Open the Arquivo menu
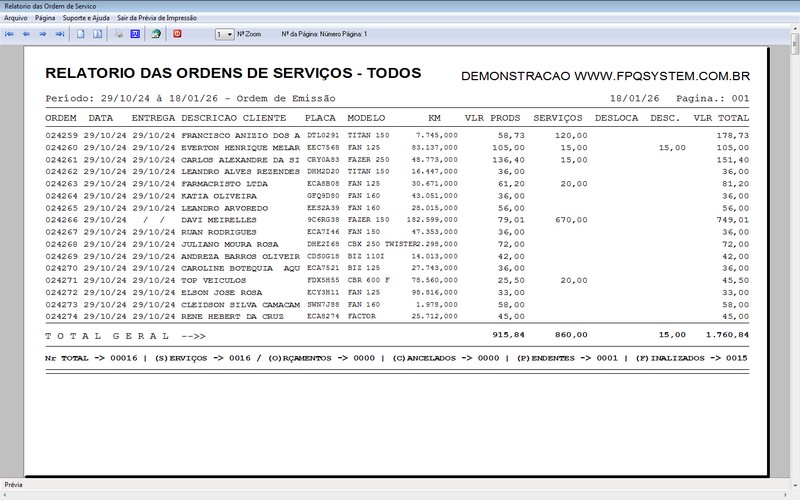 pyautogui.click(x=16, y=18)
